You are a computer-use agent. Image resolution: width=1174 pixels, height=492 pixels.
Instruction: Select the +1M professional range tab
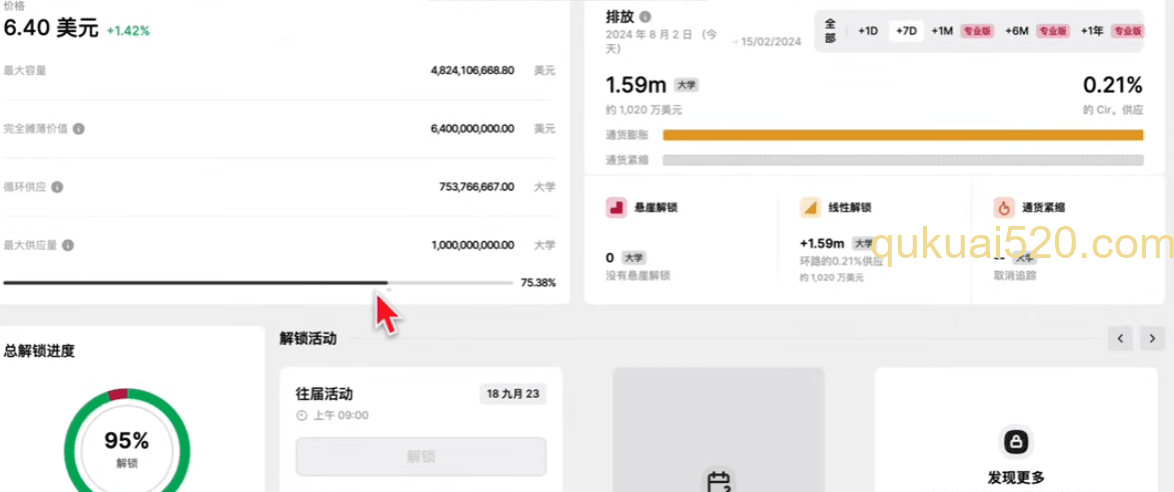[961, 31]
